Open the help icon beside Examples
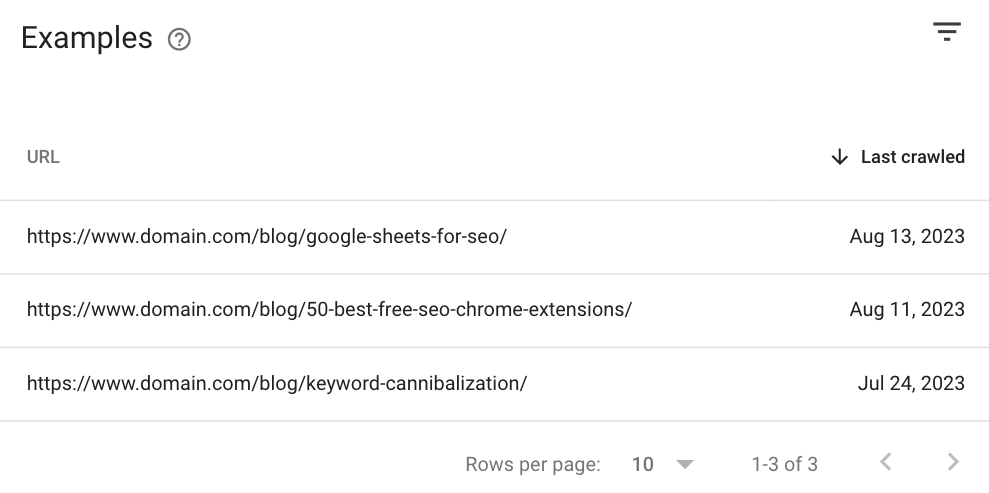The height and width of the screenshot is (493, 989). coord(179,40)
